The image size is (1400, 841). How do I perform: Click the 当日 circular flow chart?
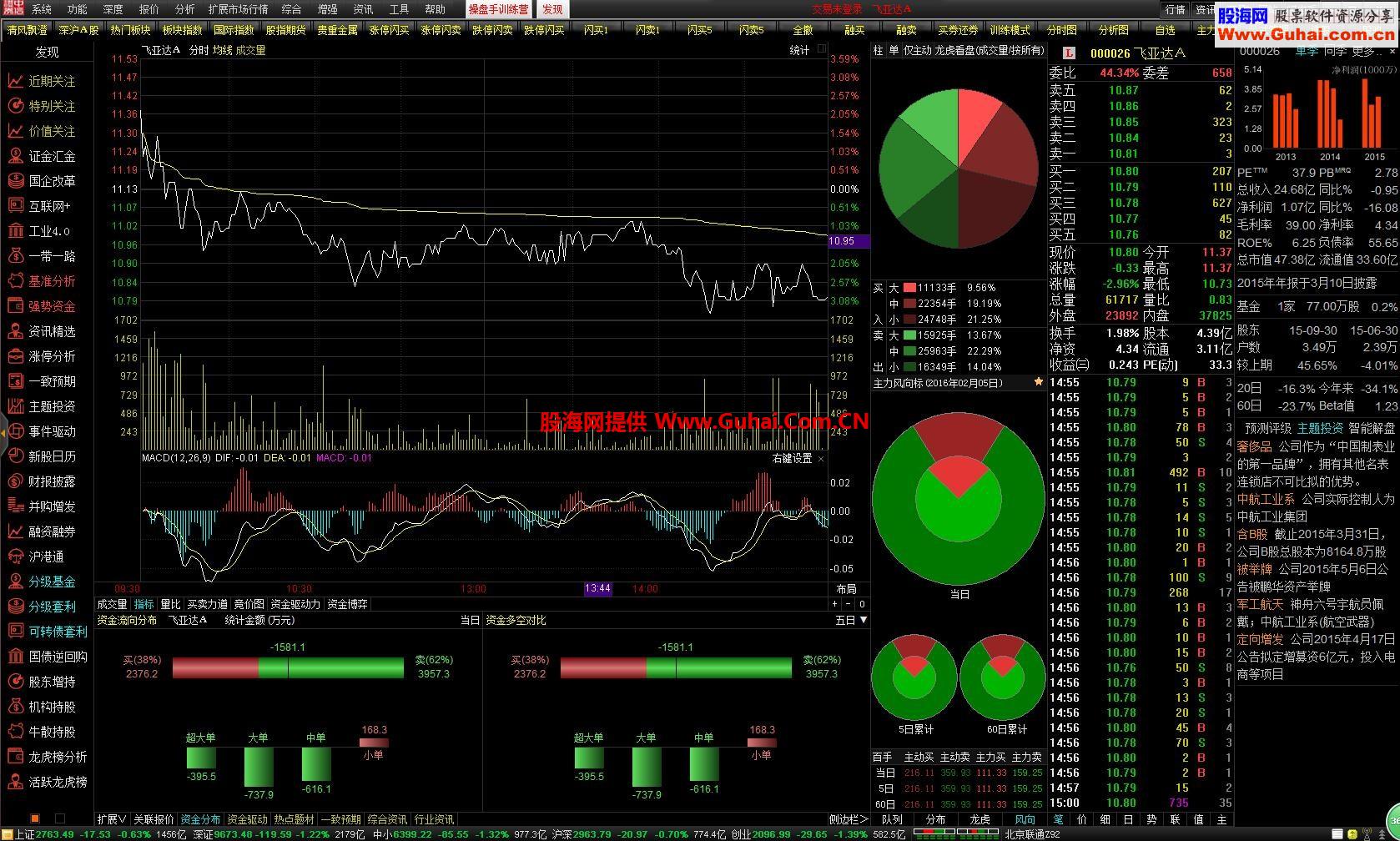coord(959,500)
